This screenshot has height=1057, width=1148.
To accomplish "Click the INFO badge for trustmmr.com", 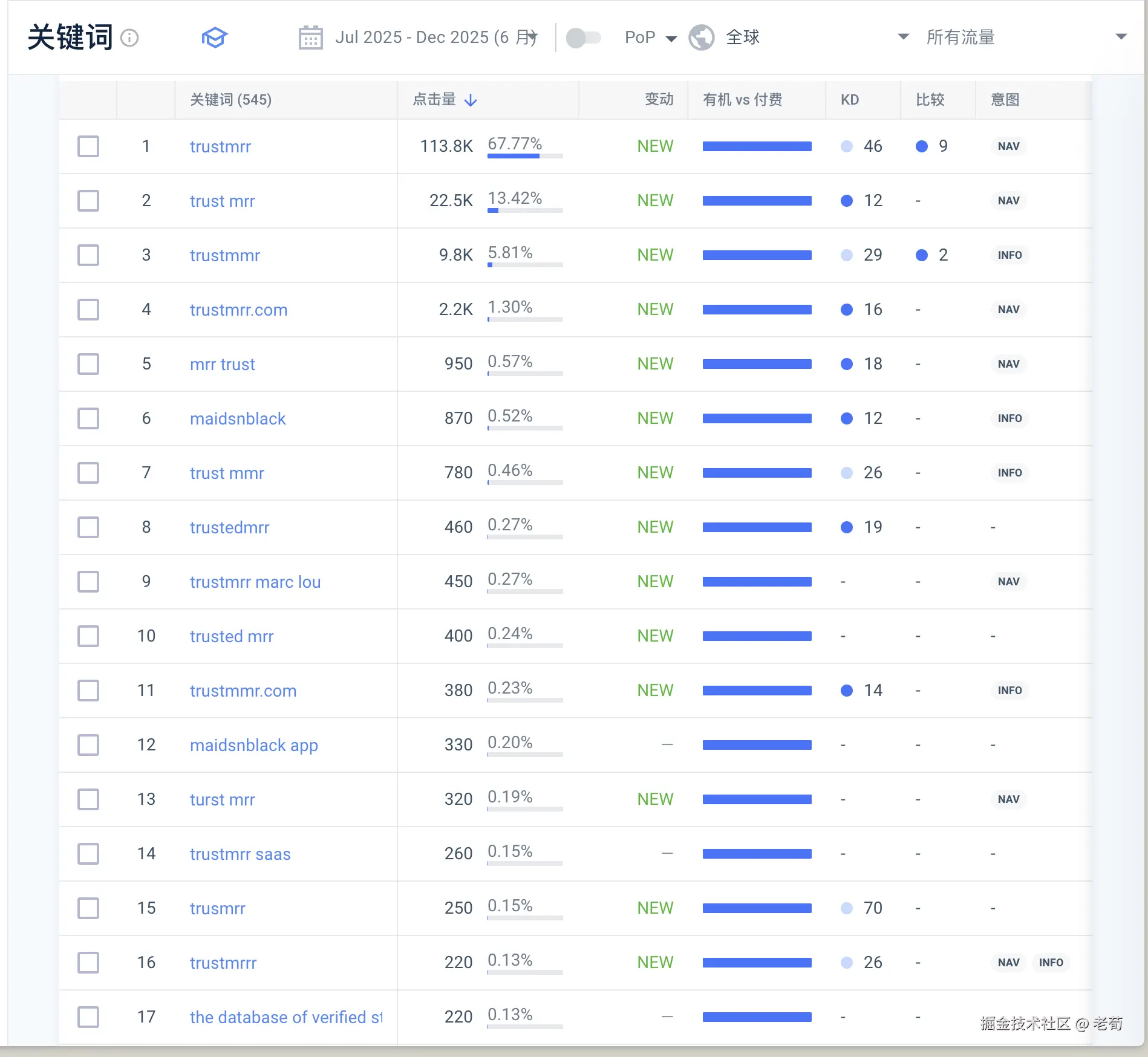I will point(1009,691).
